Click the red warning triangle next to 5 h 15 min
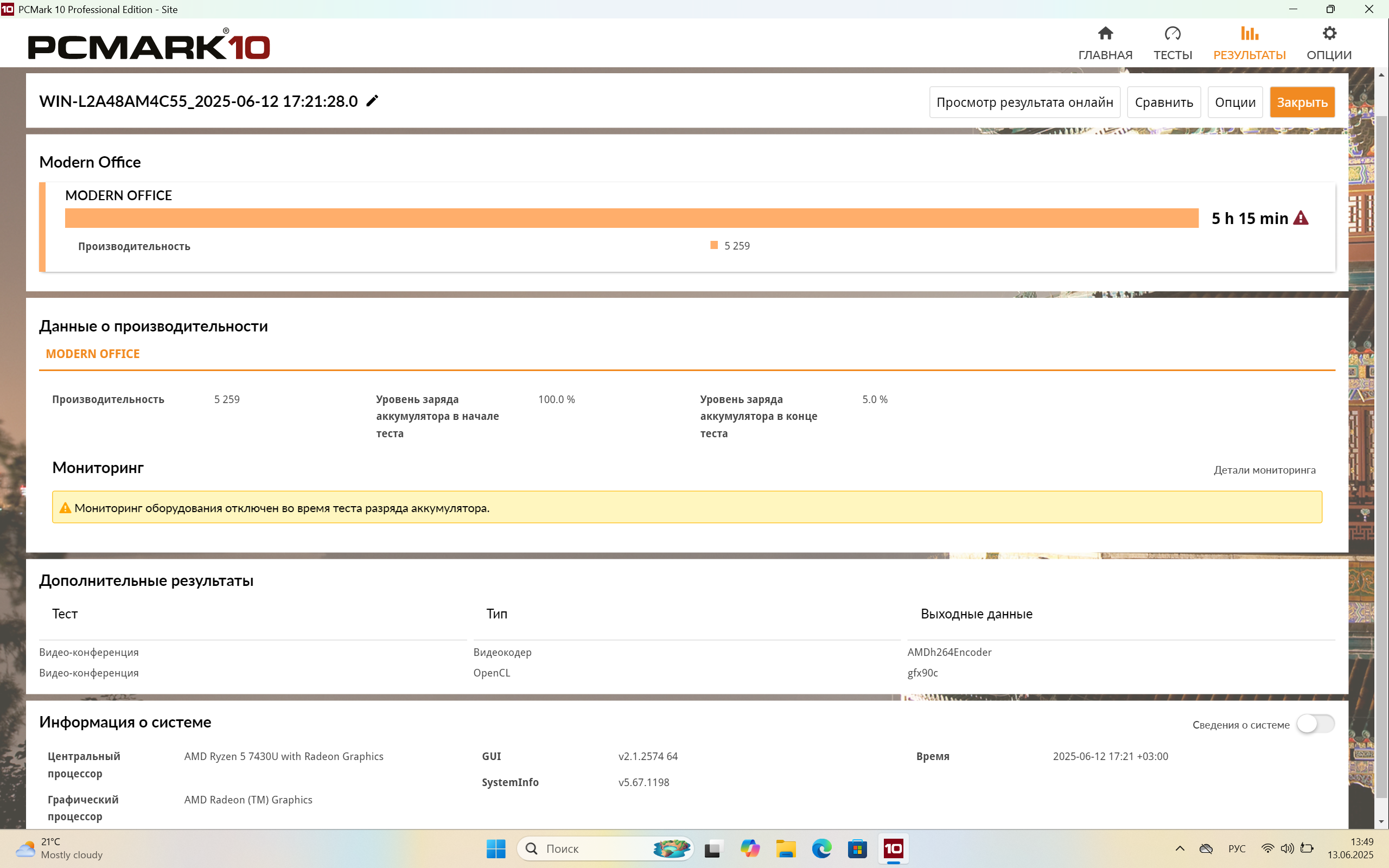This screenshot has width=1389, height=868. click(x=1301, y=218)
